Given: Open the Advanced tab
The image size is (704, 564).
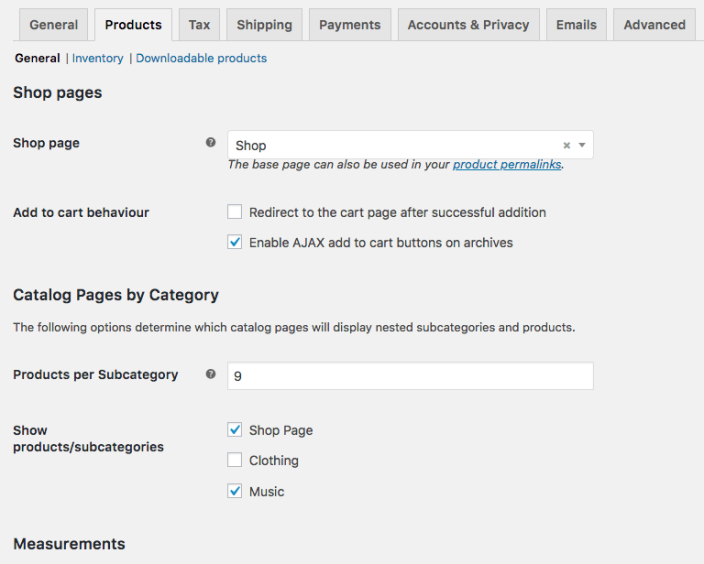Looking at the screenshot, I should click(x=654, y=25).
